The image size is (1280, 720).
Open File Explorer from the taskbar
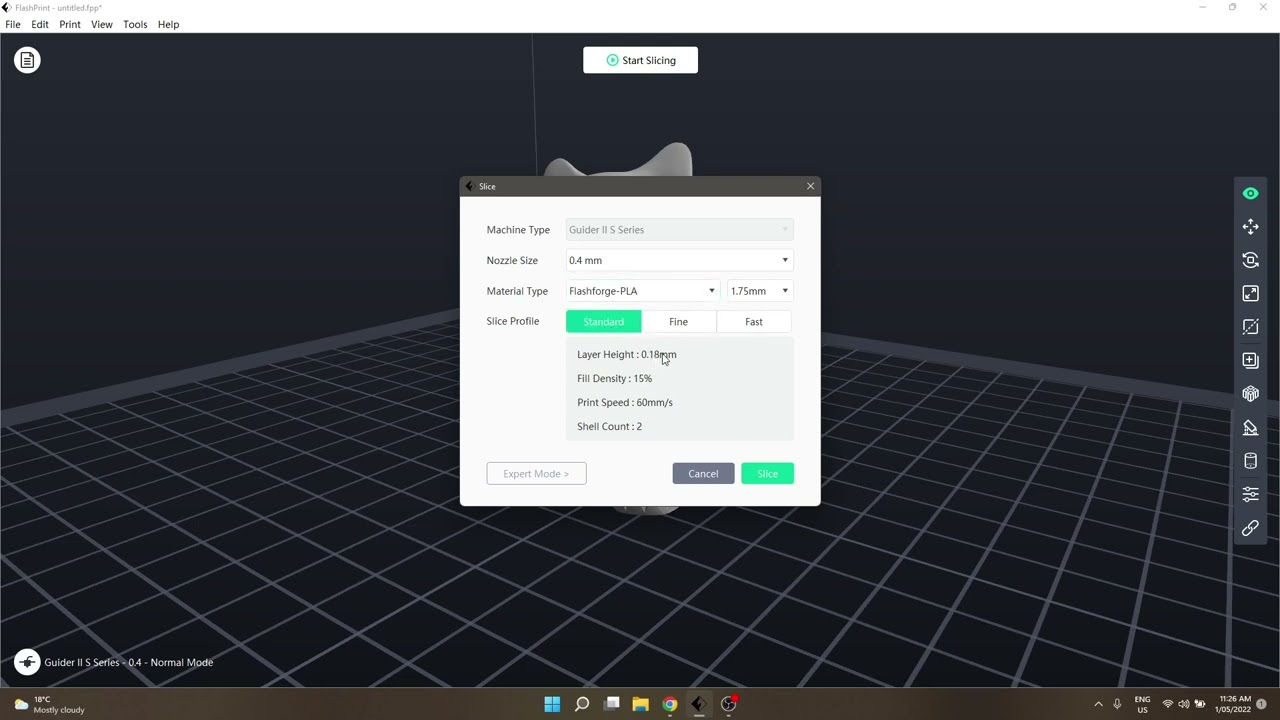click(x=641, y=704)
